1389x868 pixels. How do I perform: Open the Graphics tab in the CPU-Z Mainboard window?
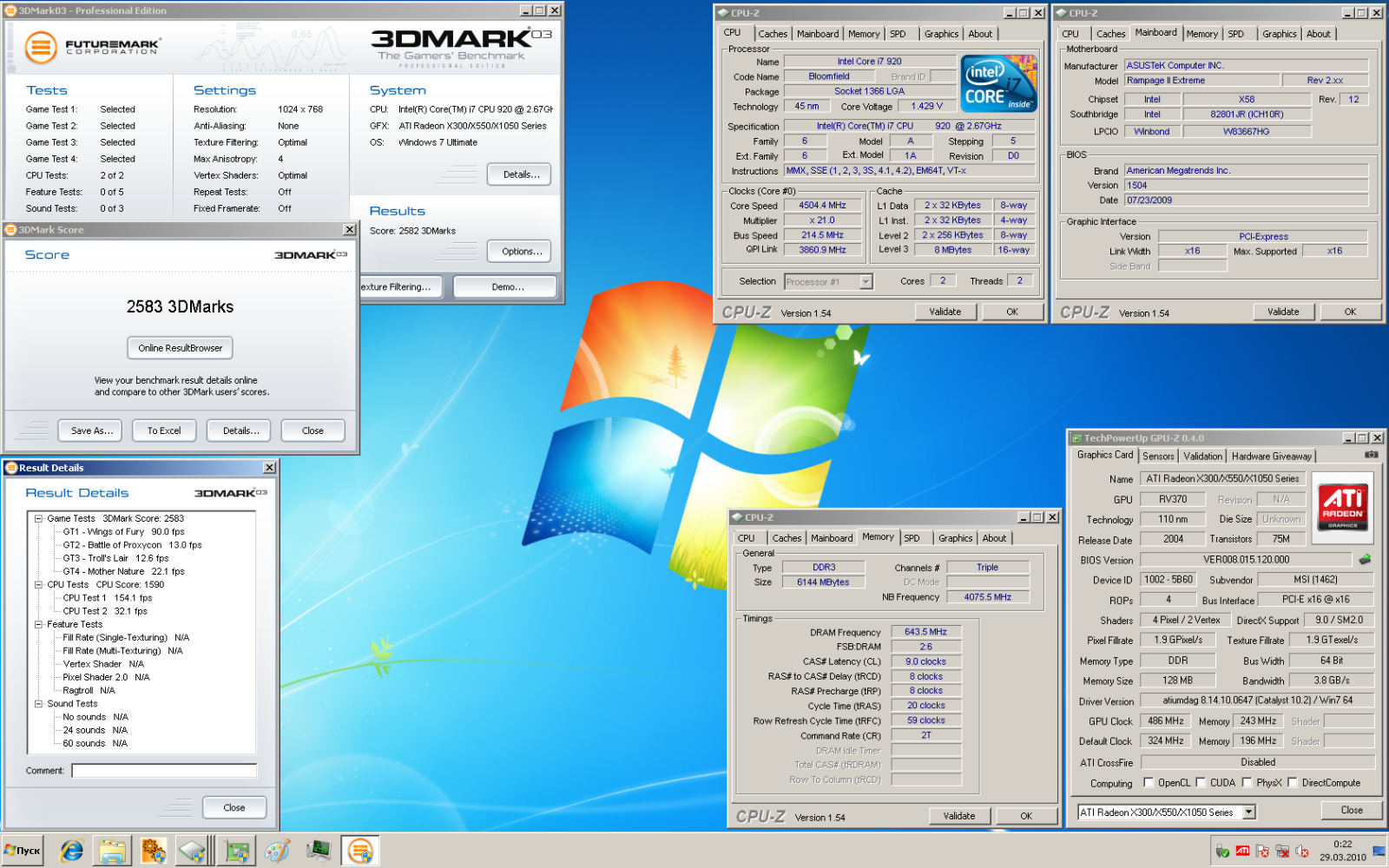click(1280, 34)
